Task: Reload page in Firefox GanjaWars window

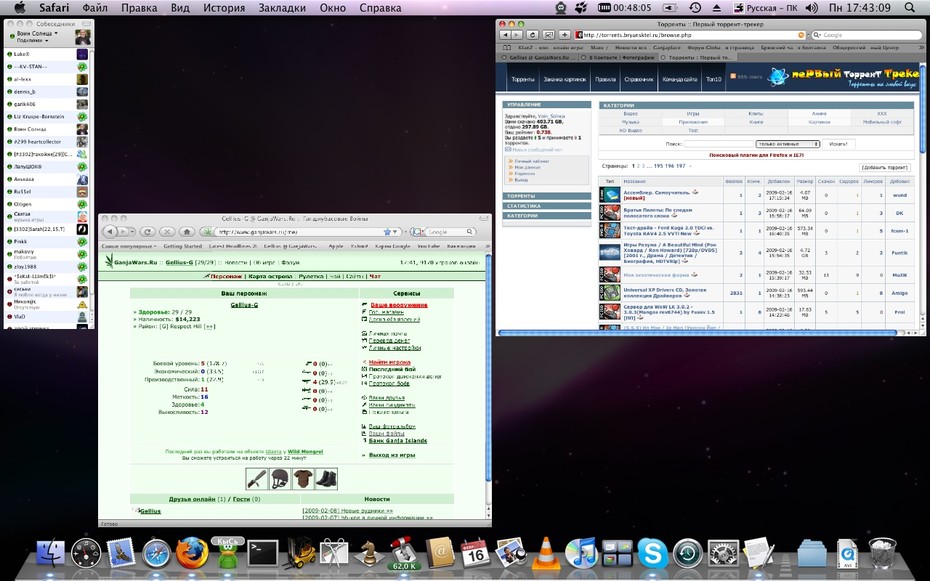Action: 148,232
